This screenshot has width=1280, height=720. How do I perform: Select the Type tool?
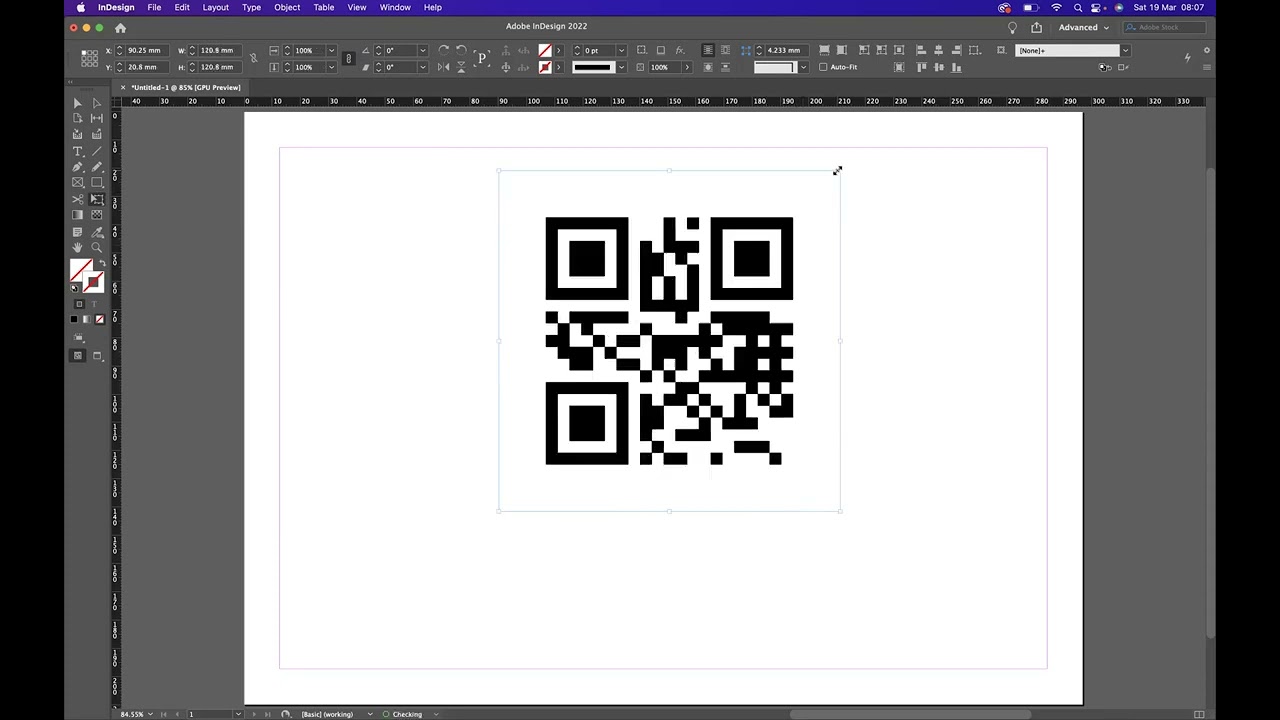point(77,151)
